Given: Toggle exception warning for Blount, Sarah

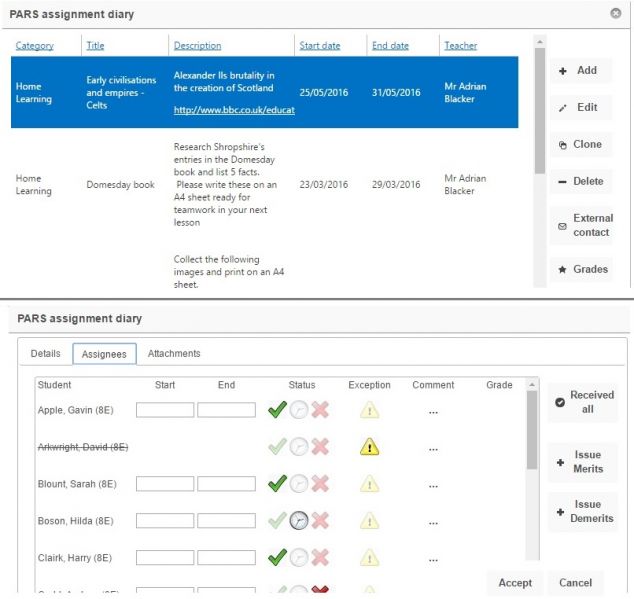Looking at the screenshot, I should click(369, 484).
